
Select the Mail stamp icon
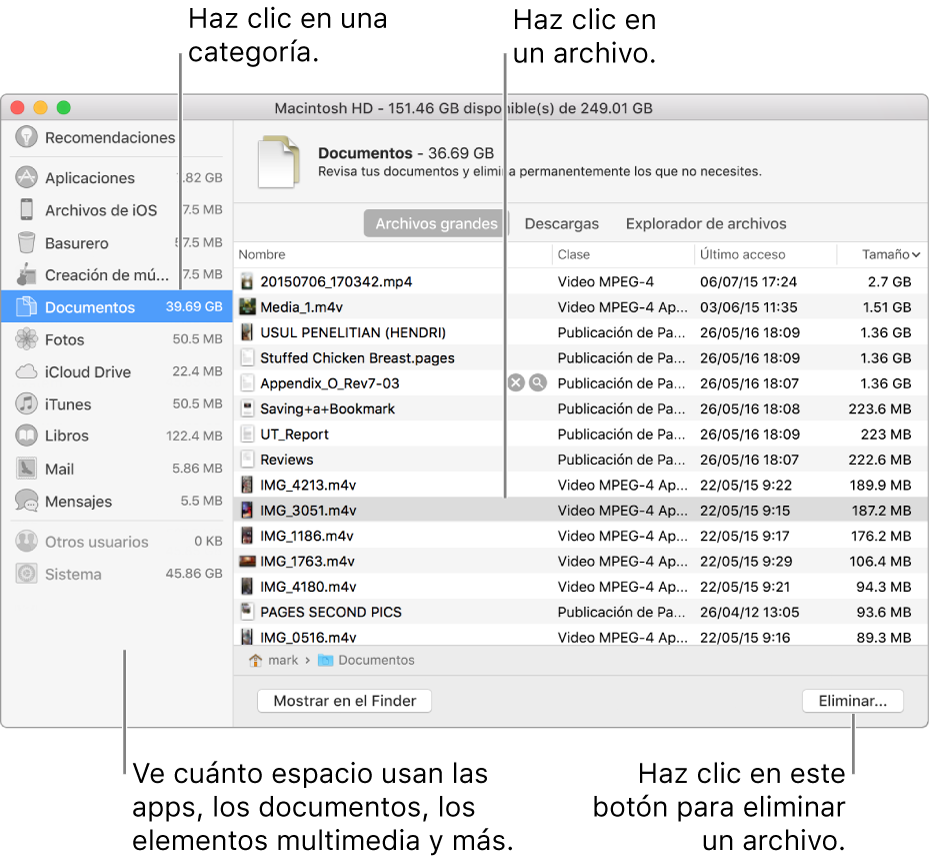coord(26,468)
